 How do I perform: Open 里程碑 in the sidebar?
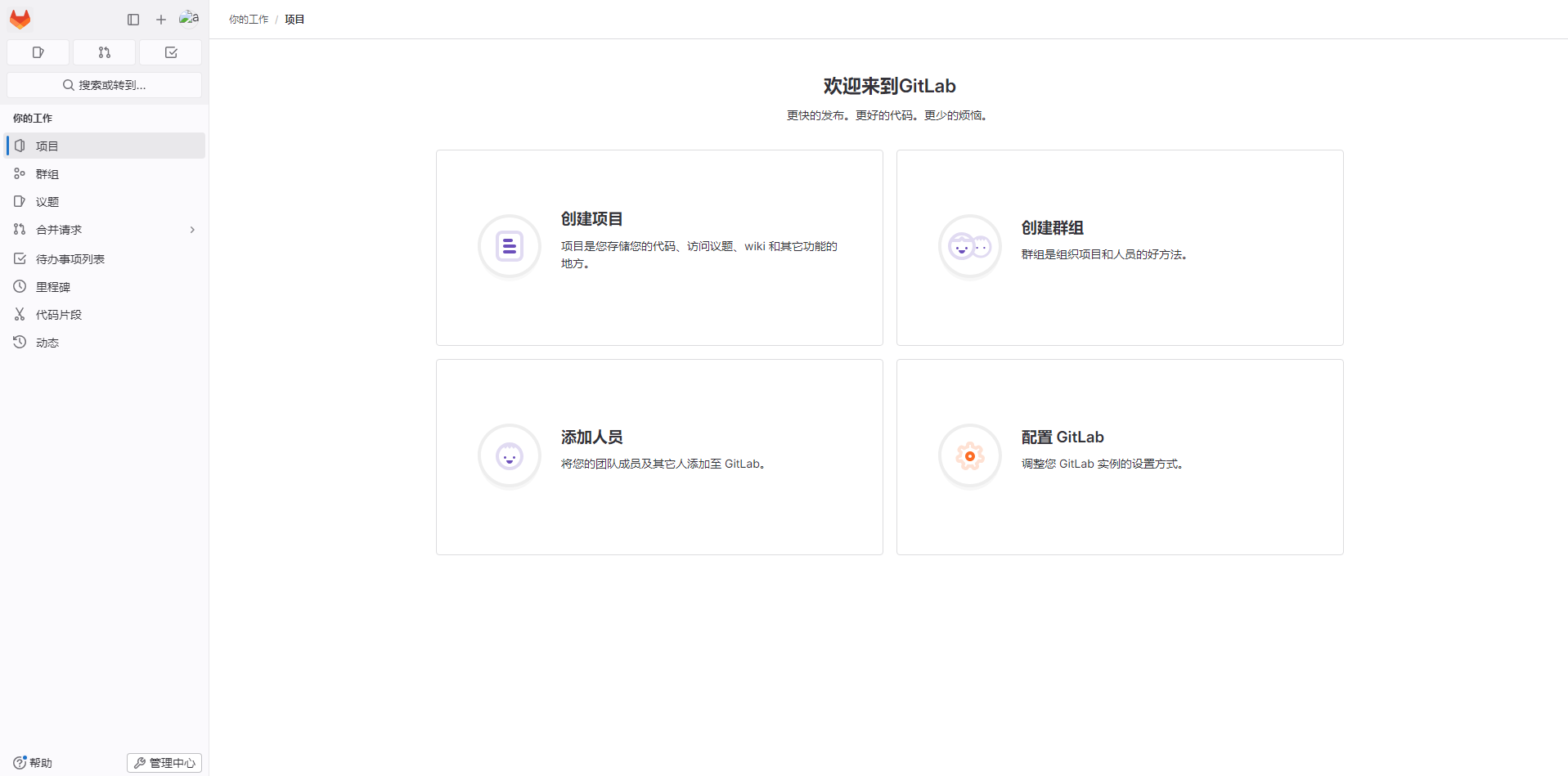click(105, 286)
